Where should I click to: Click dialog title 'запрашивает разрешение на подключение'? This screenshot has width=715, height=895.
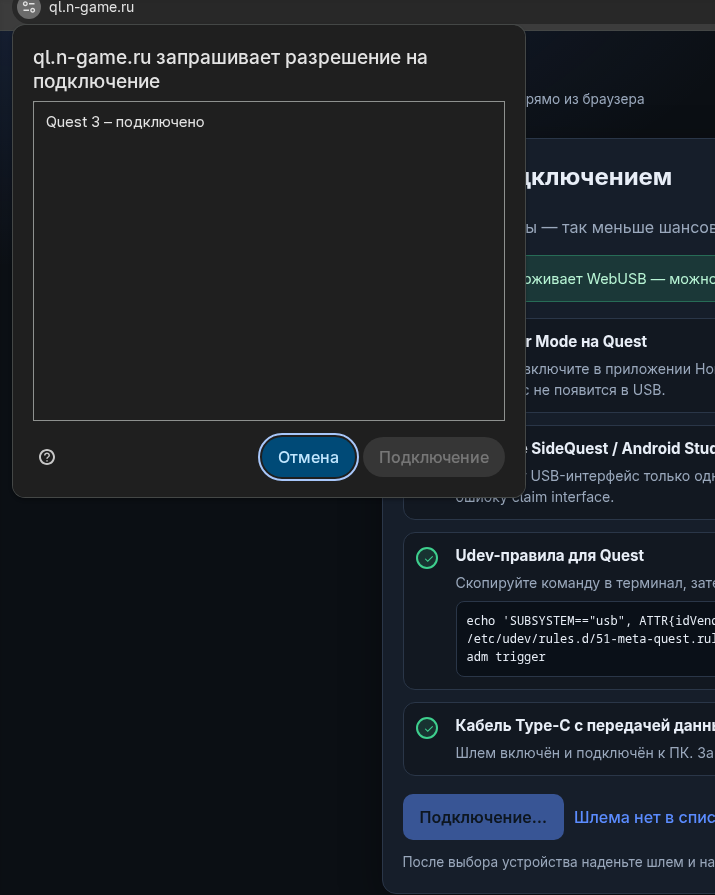[230, 69]
